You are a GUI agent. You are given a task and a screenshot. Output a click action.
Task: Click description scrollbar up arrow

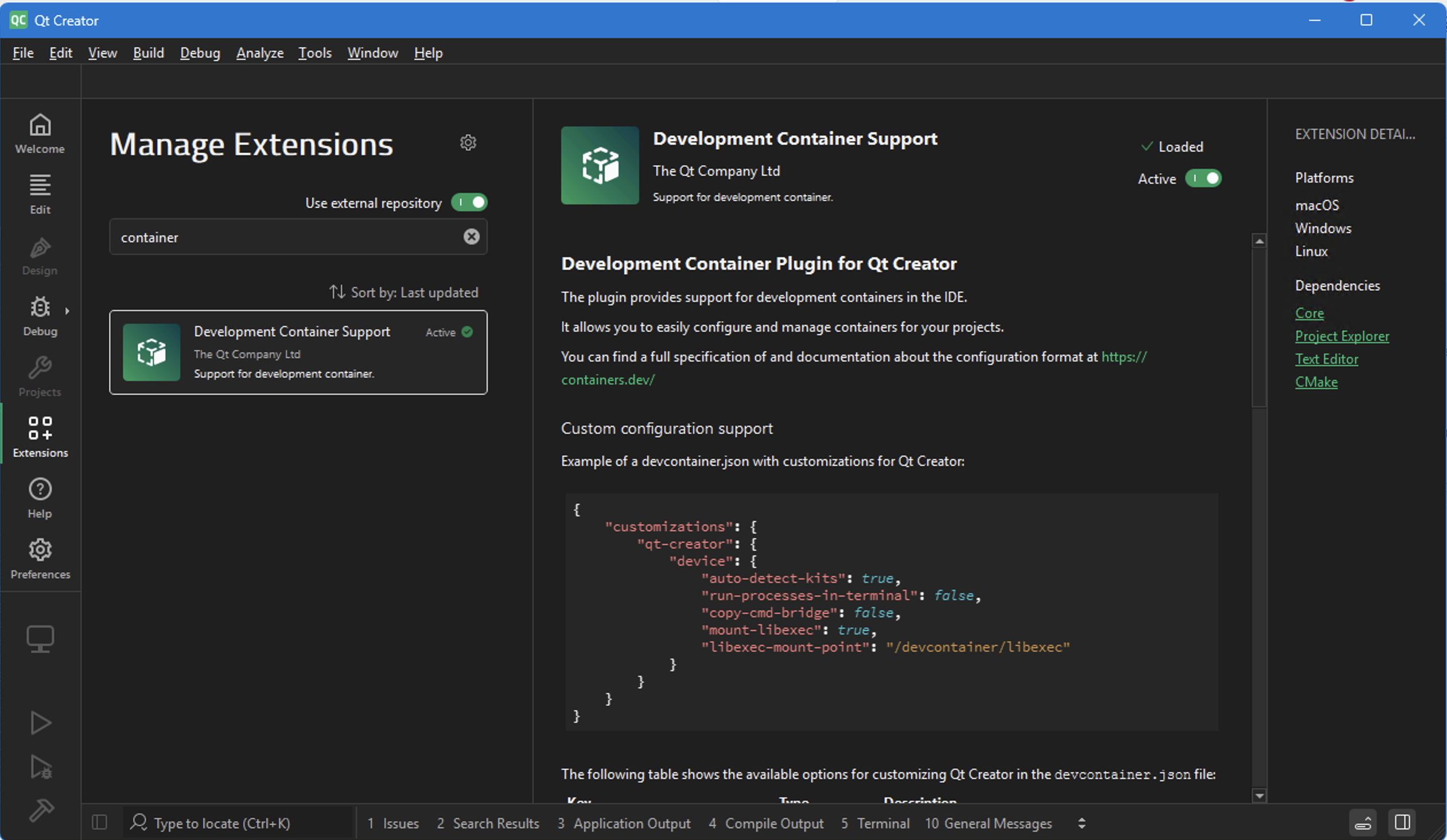pyautogui.click(x=1259, y=241)
